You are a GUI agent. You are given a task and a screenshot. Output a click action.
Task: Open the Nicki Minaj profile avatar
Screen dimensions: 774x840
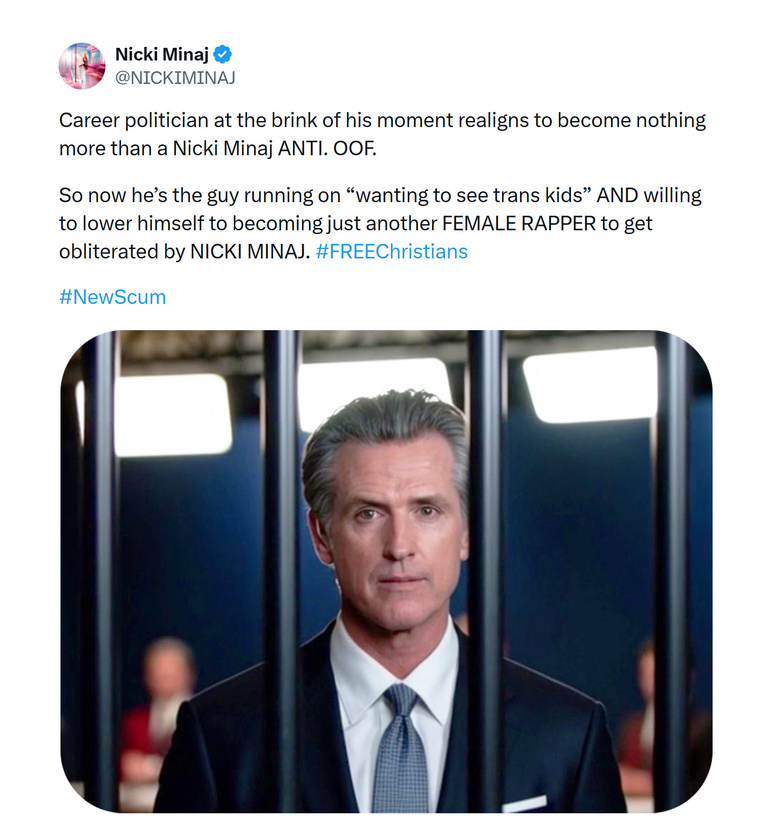pos(82,66)
